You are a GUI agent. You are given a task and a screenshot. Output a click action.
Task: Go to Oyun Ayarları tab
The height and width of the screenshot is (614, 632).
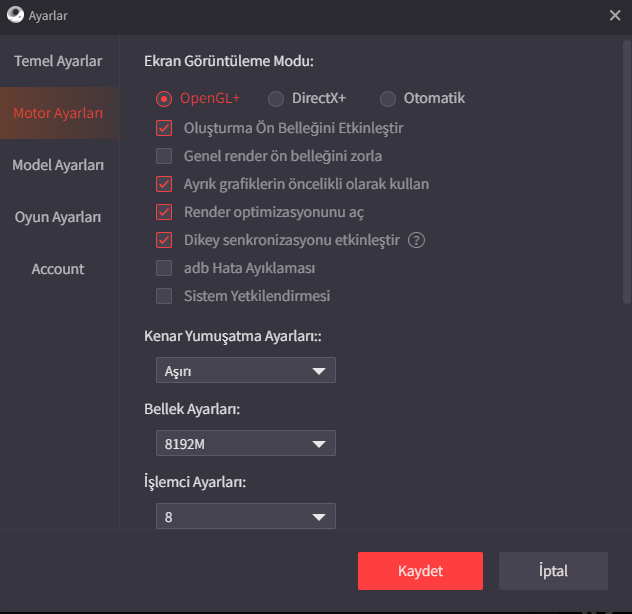click(58, 217)
